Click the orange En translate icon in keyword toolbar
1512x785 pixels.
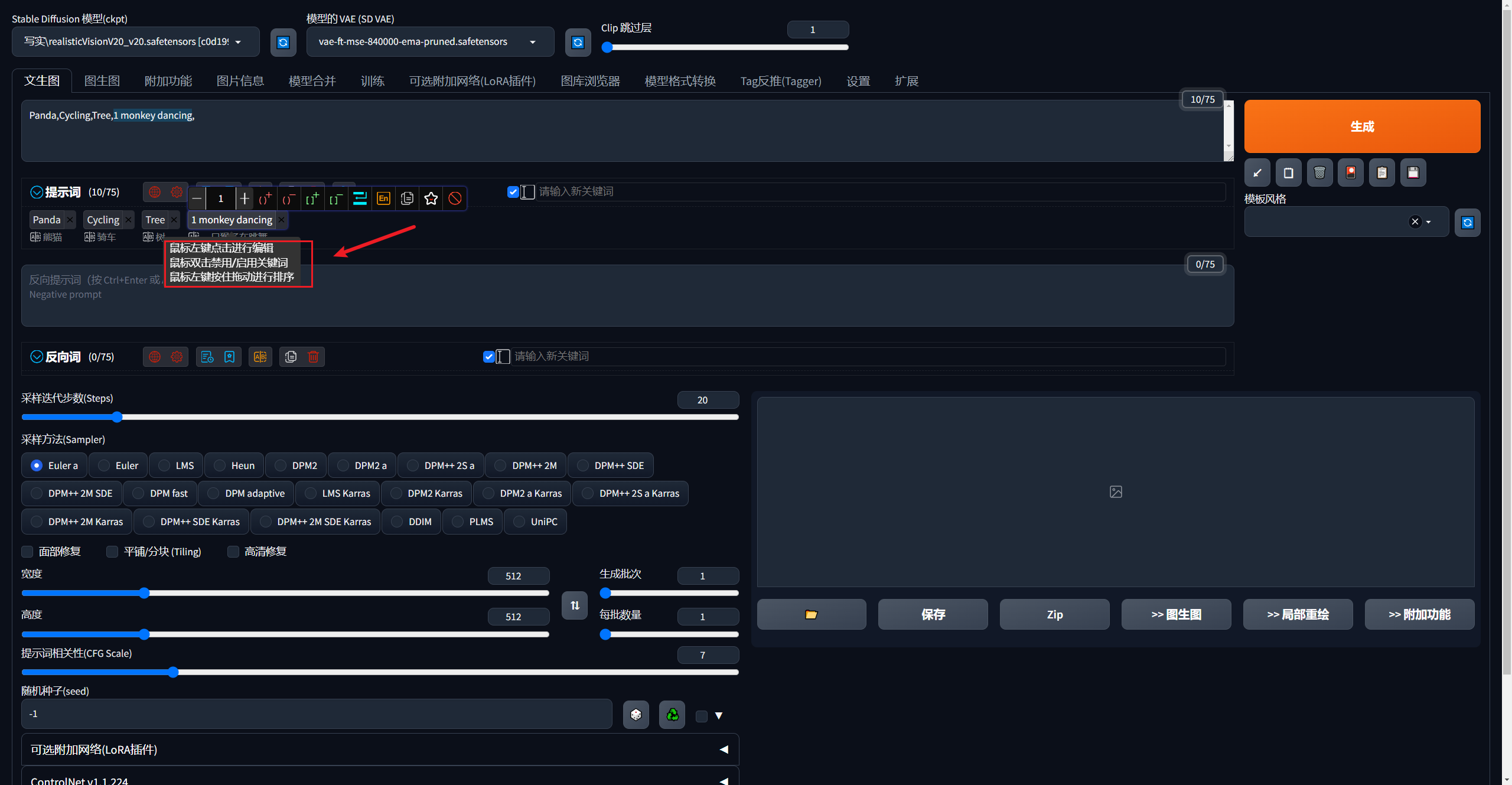click(383, 198)
